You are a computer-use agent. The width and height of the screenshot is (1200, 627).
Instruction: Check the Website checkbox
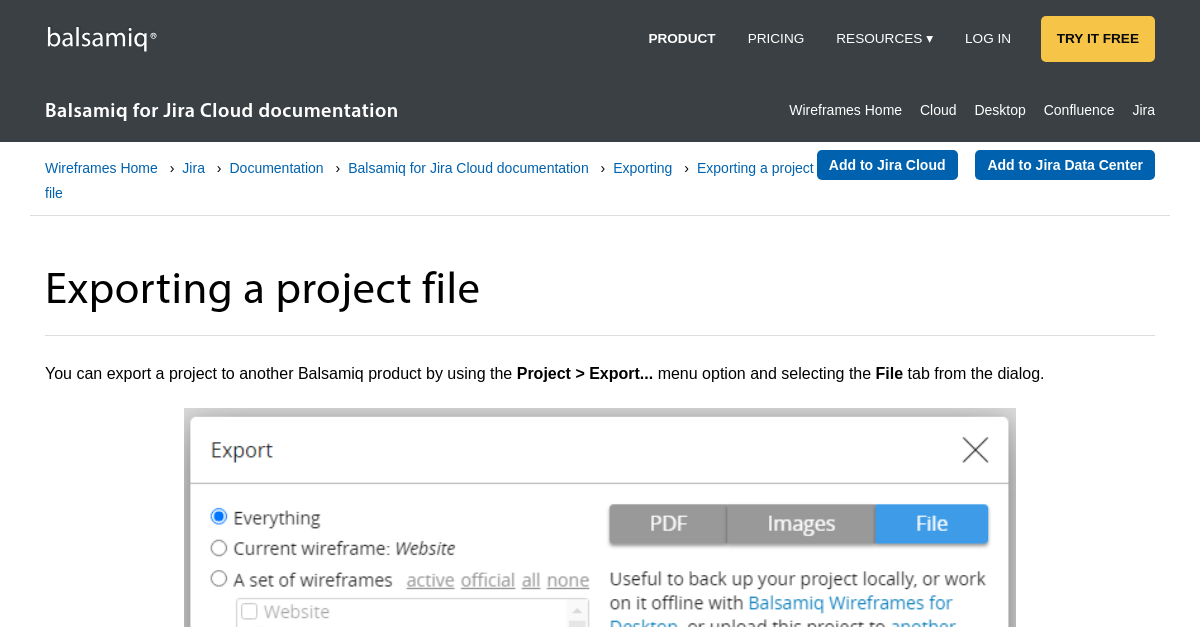247,611
